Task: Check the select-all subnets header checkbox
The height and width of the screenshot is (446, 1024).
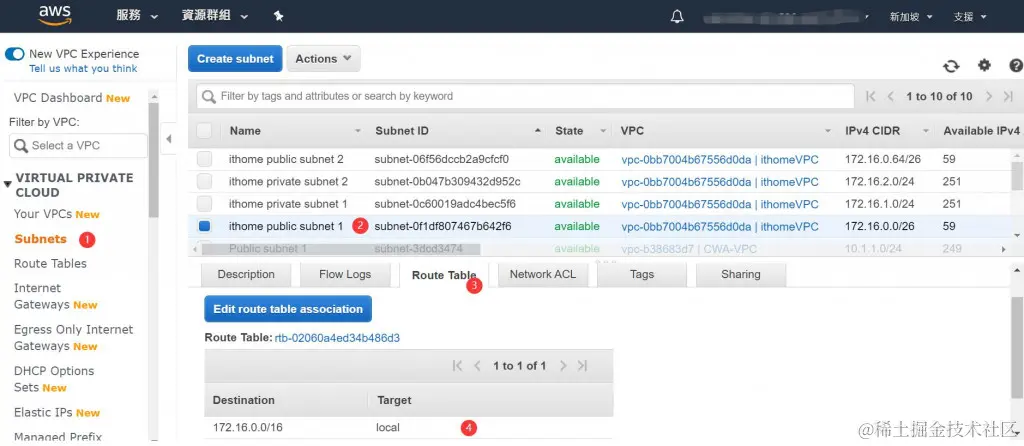Action: click(x=204, y=131)
